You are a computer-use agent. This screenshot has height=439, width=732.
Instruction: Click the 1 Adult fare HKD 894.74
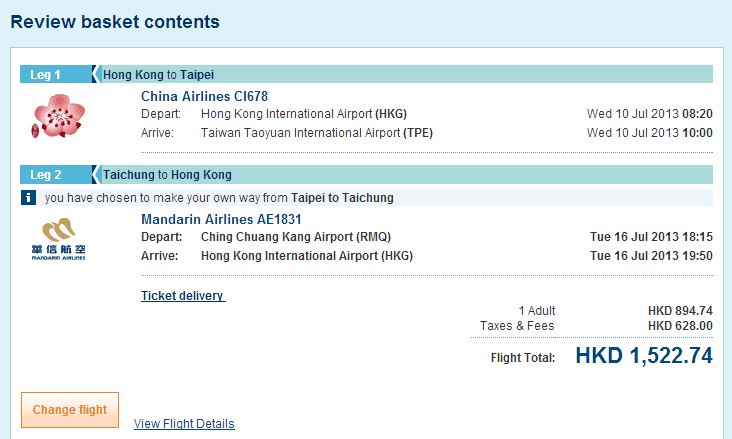pyautogui.click(x=680, y=311)
